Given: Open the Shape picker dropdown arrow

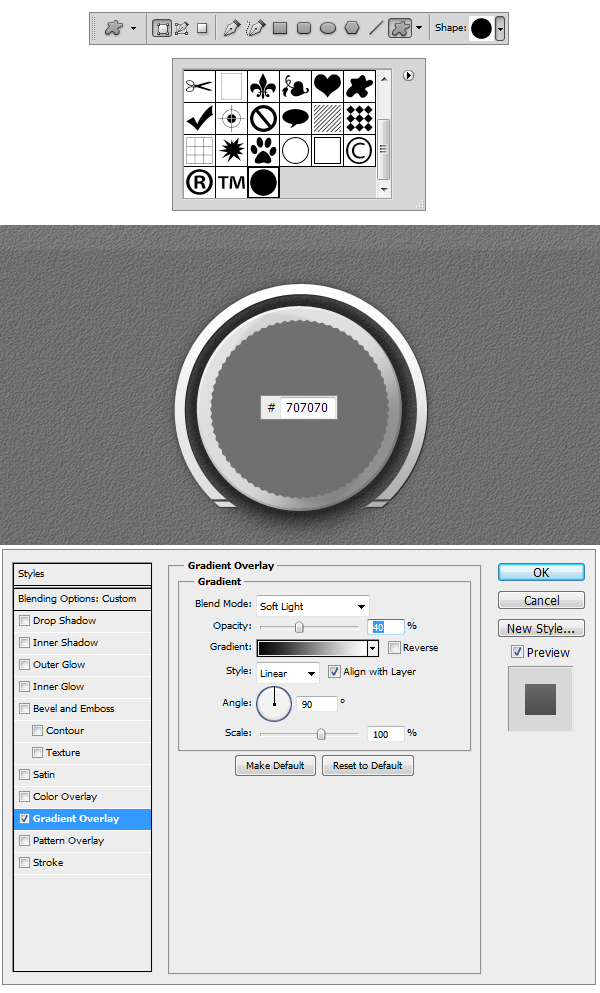Looking at the screenshot, I should tap(501, 29).
